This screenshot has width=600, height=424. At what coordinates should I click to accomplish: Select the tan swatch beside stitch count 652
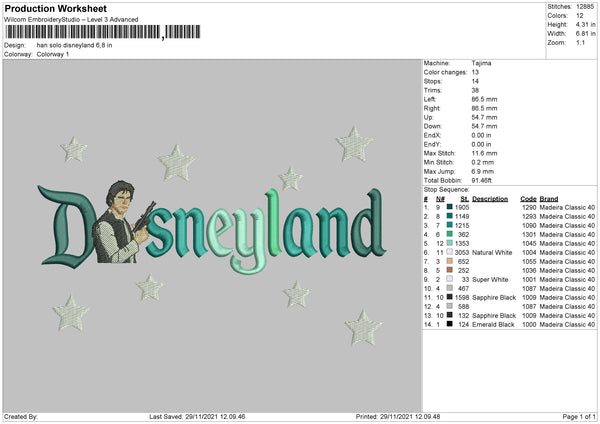[450, 261]
